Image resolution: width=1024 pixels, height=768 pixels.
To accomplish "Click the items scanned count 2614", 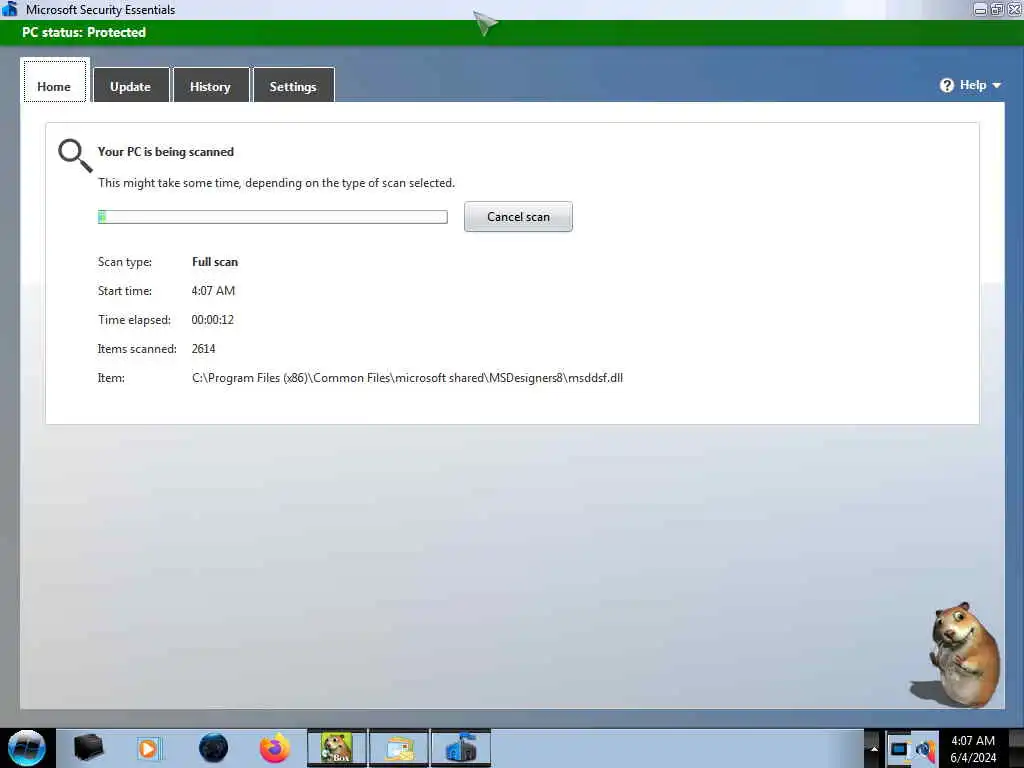I will [203, 349].
